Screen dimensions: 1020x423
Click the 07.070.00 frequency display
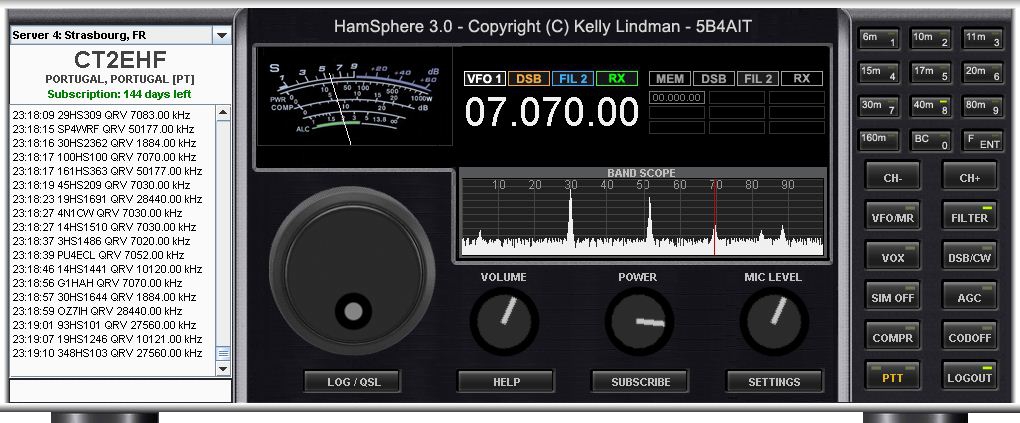[552, 111]
